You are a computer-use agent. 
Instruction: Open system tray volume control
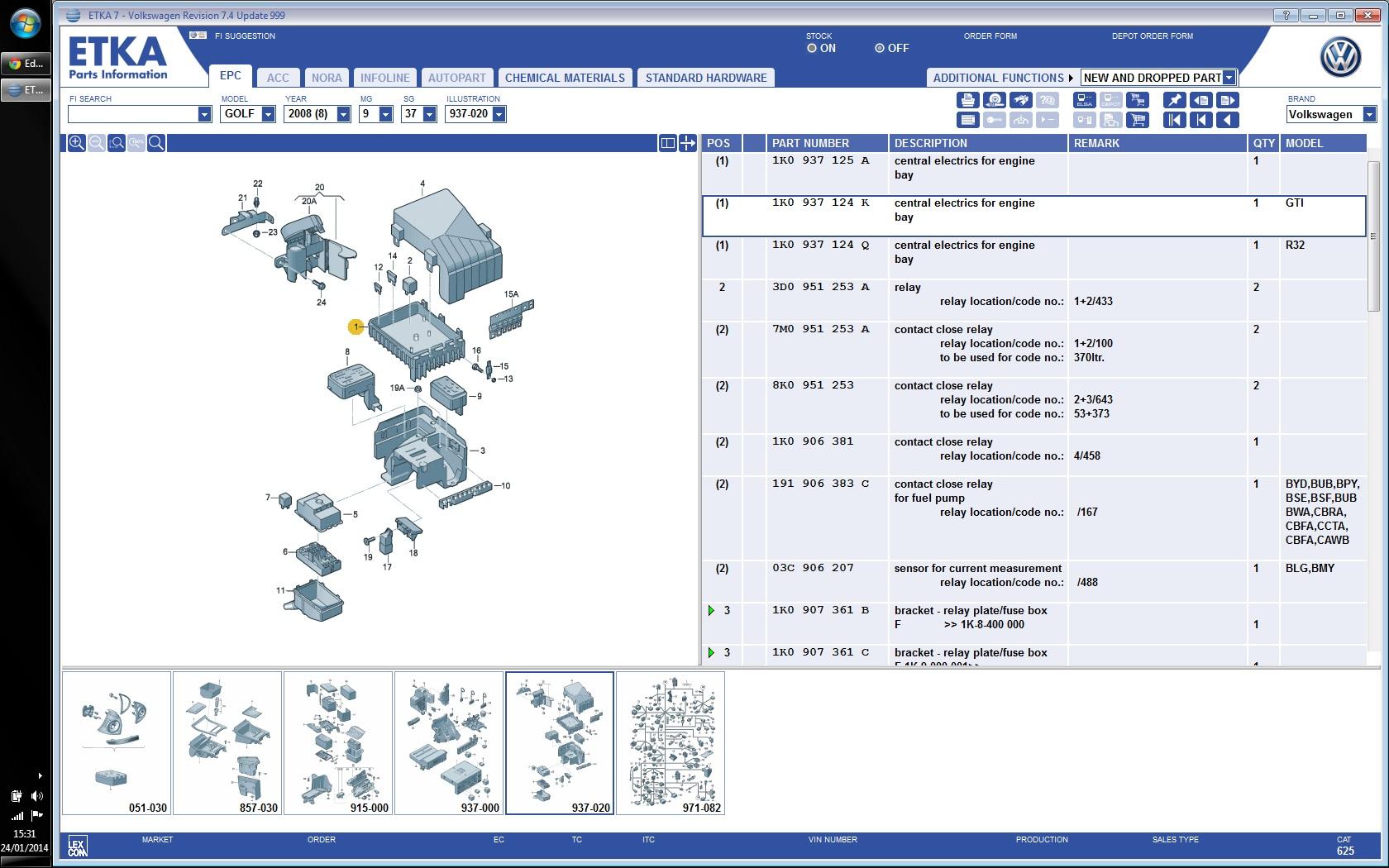37,796
